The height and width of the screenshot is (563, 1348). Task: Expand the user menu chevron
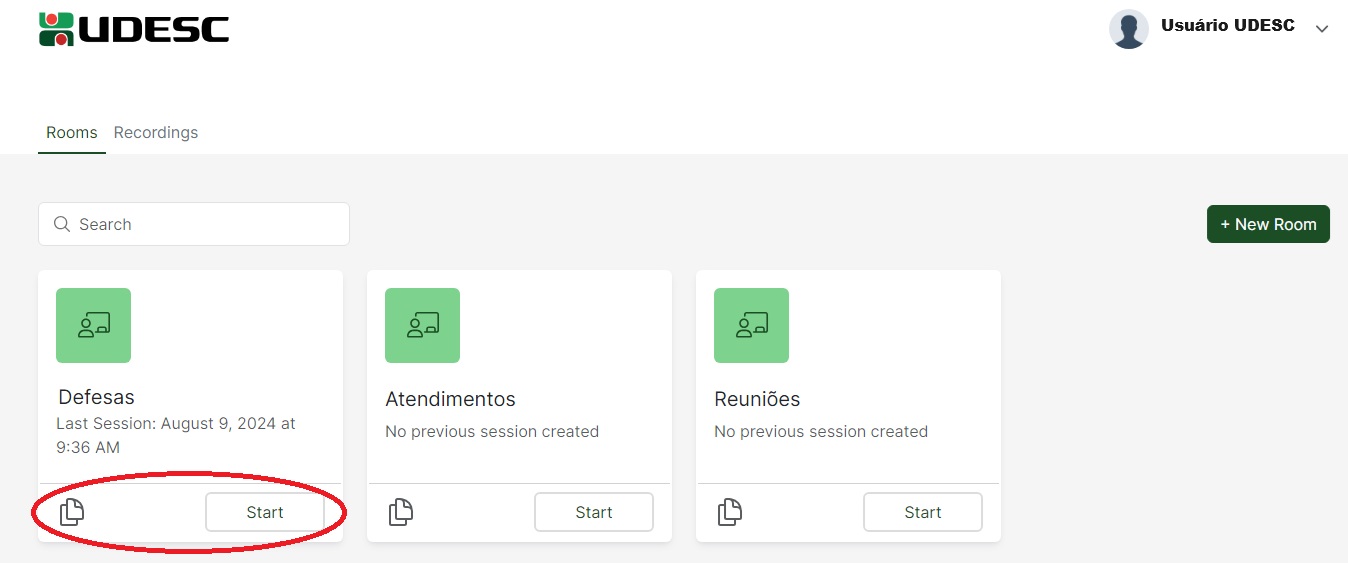click(x=1322, y=29)
